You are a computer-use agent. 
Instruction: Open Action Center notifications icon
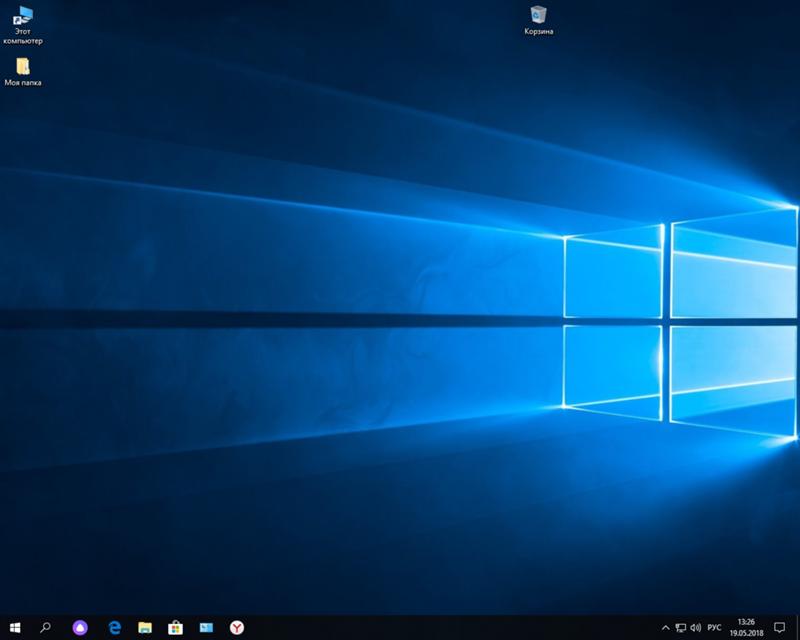(x=780, y=628)
